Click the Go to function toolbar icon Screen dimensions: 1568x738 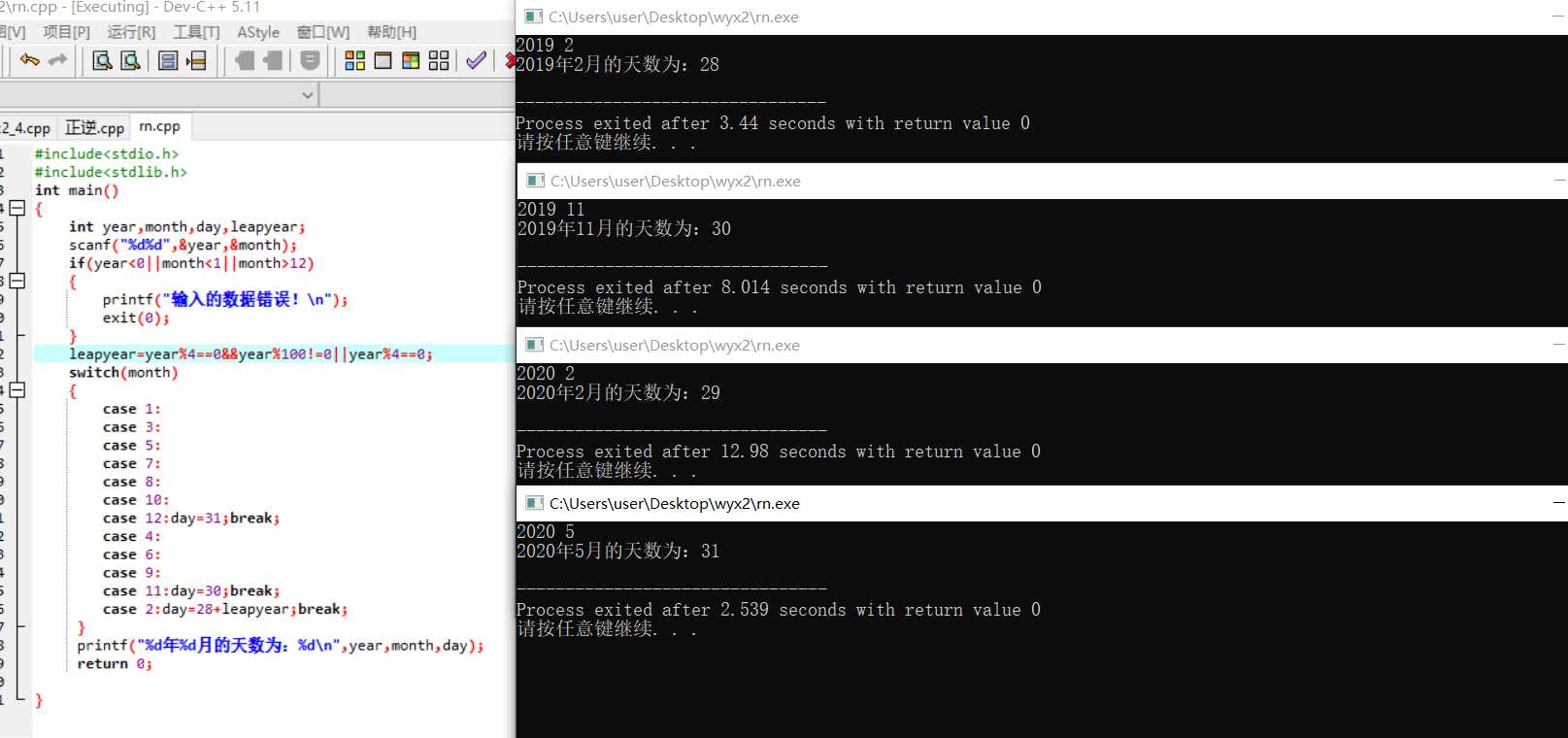(168, 60)
